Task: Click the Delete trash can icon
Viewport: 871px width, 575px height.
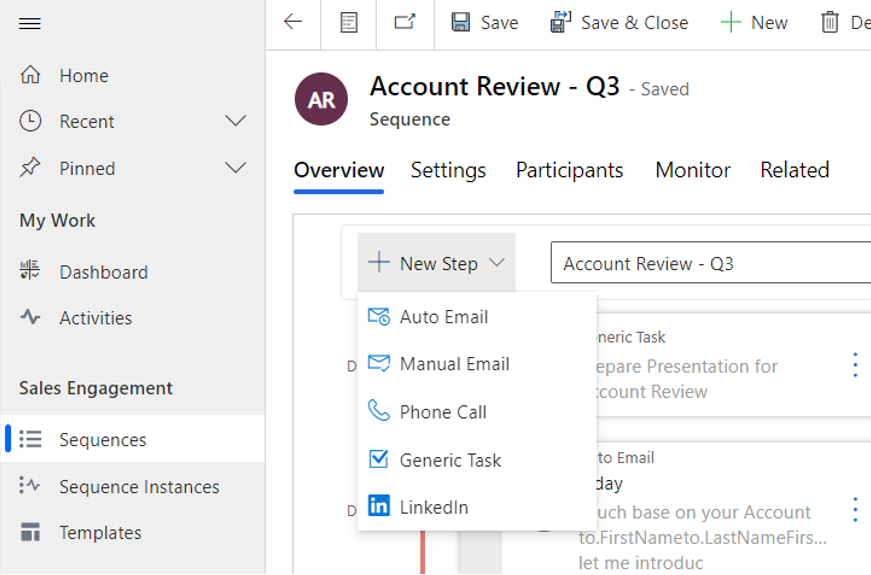Action: click(x=829, y=22)
